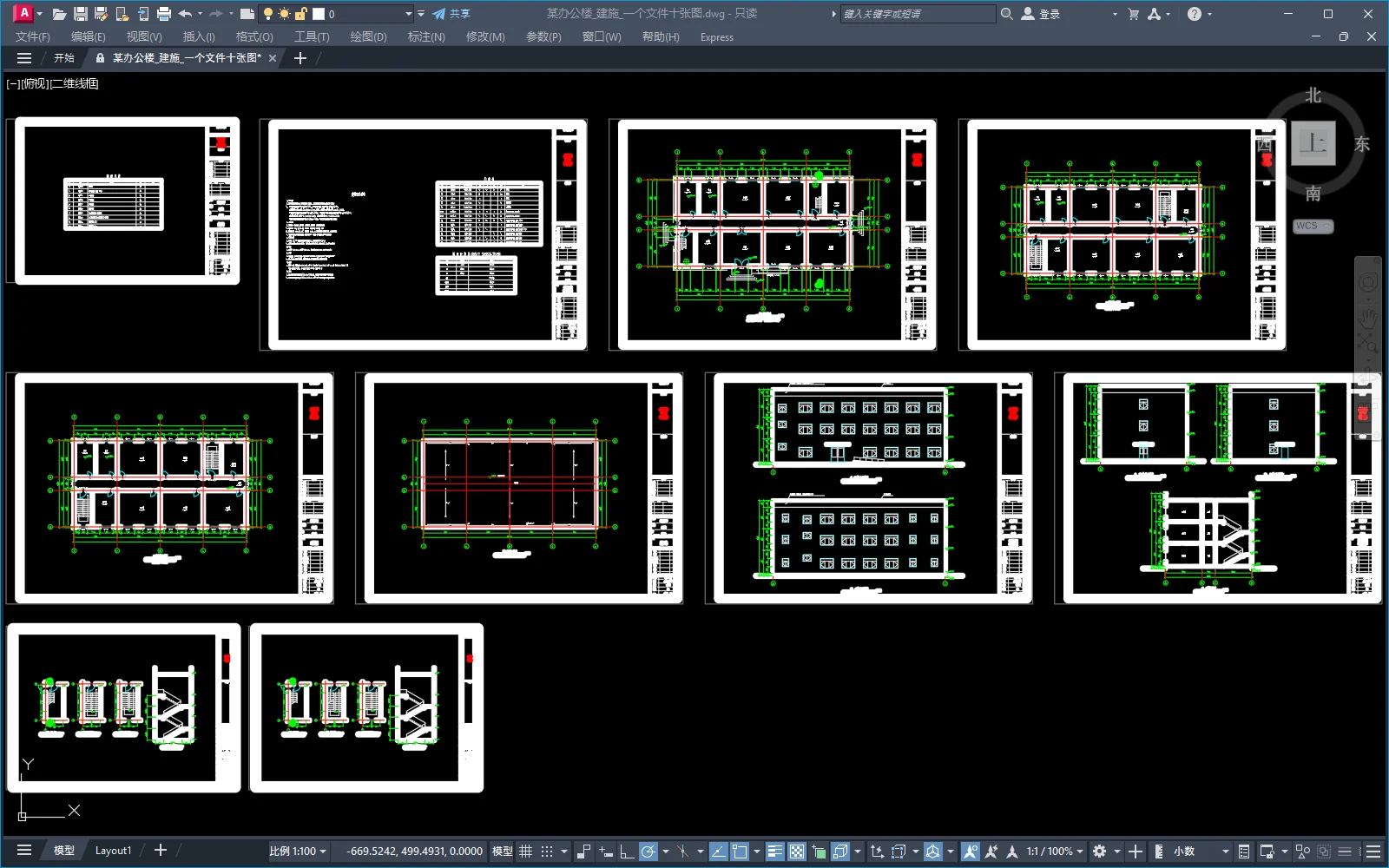Switch to the 模型 model tab
Viewport: 1389px width, 868px height.
tap(64, 851)
